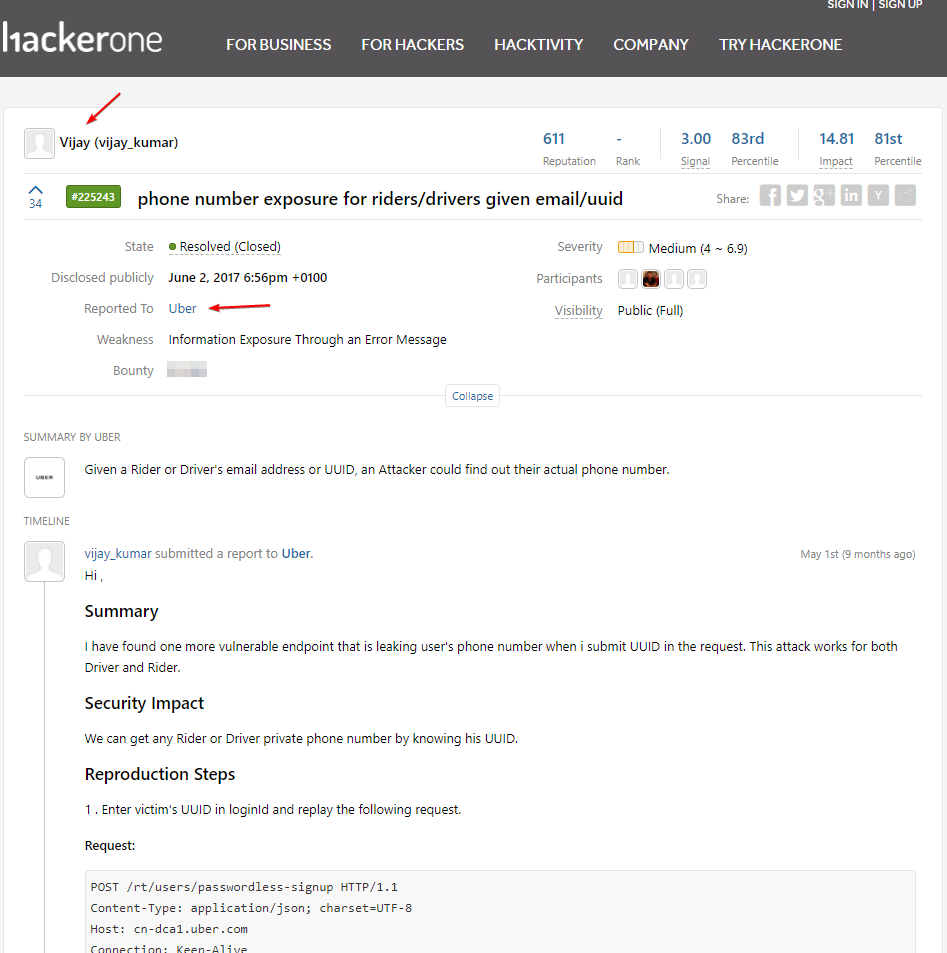Click Security Impact heading
This screenshot has width=947, height=953.
coord(144,703)
